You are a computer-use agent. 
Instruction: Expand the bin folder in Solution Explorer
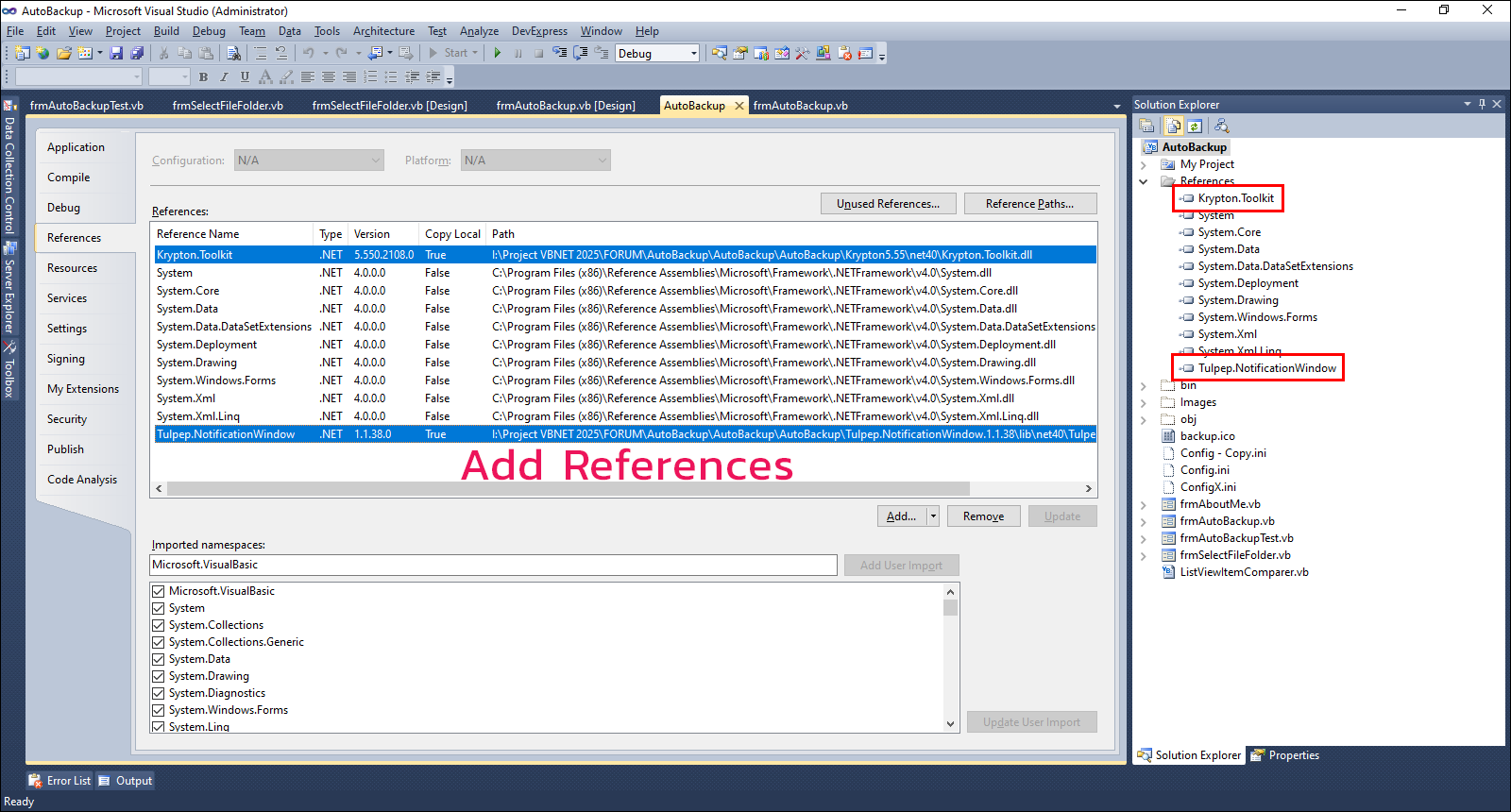pyautogui.click(x=1144, y=385)
